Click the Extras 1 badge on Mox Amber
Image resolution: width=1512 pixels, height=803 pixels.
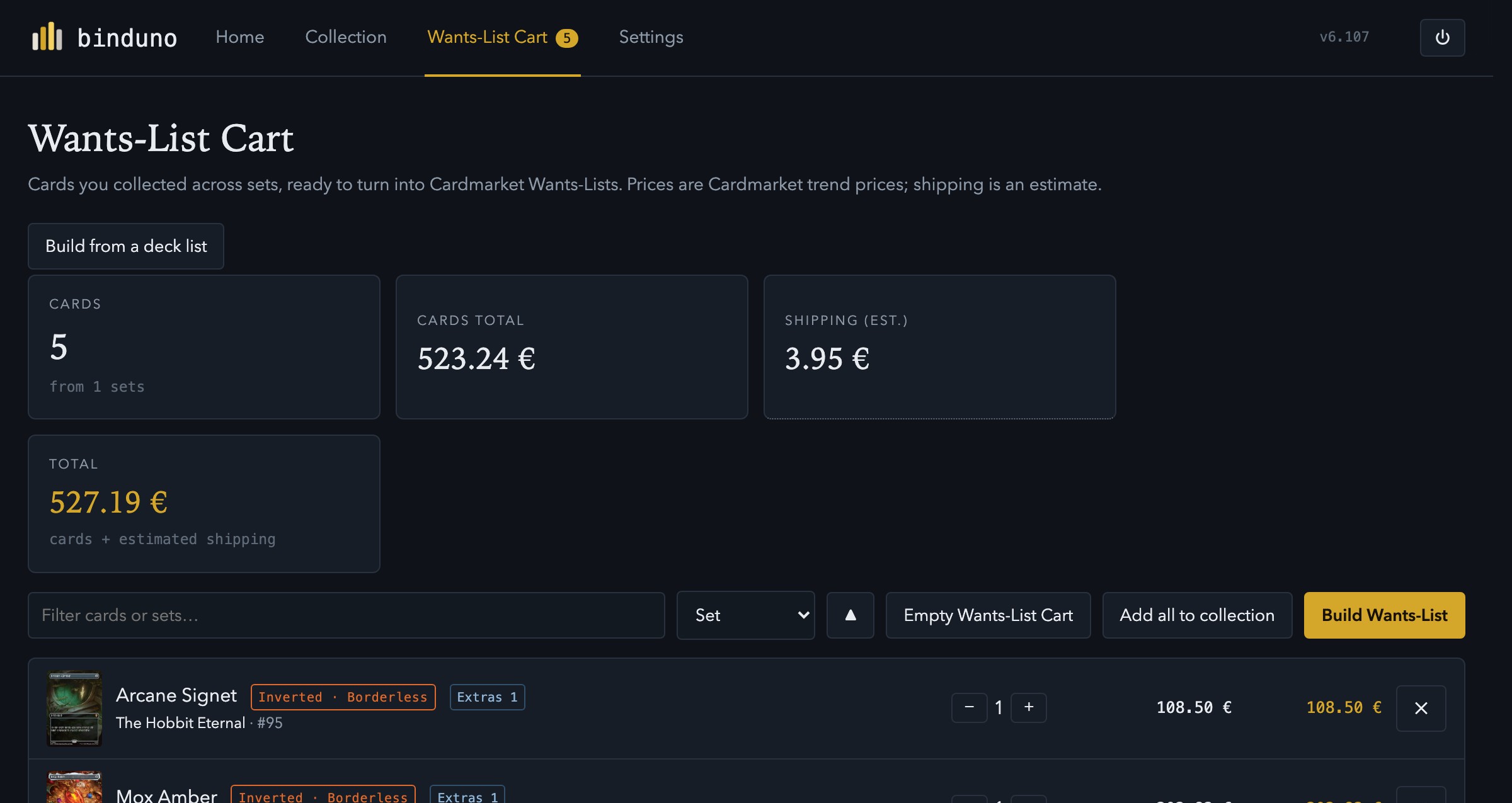point(467,795)
